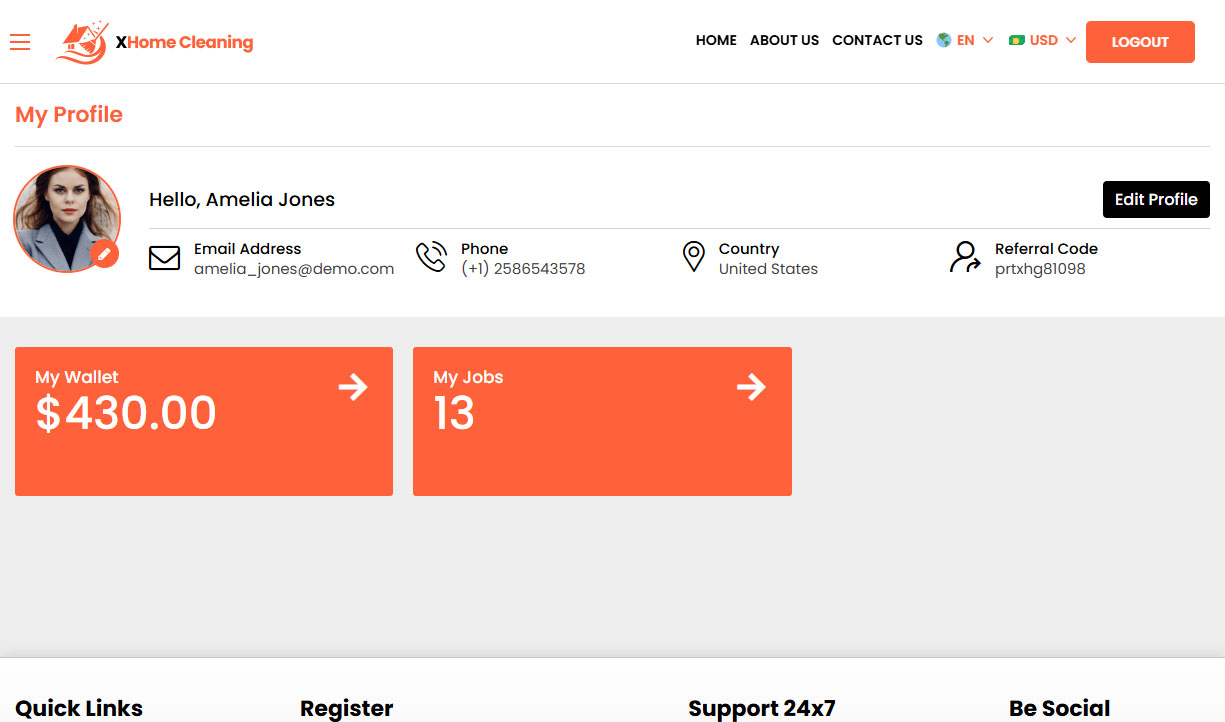Navigate to ABOUT US

coord(784,40)
